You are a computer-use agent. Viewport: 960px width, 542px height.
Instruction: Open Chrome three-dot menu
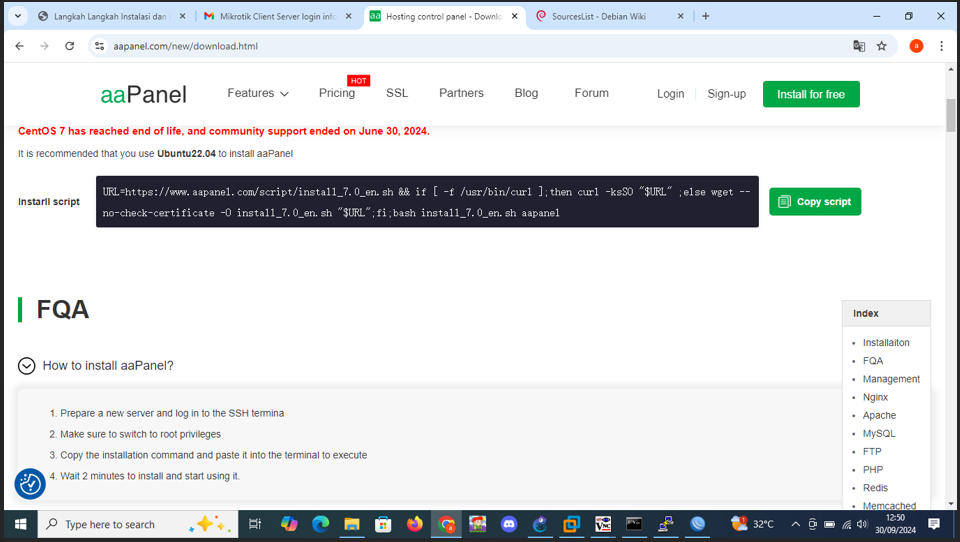click(x=942, y=46)
